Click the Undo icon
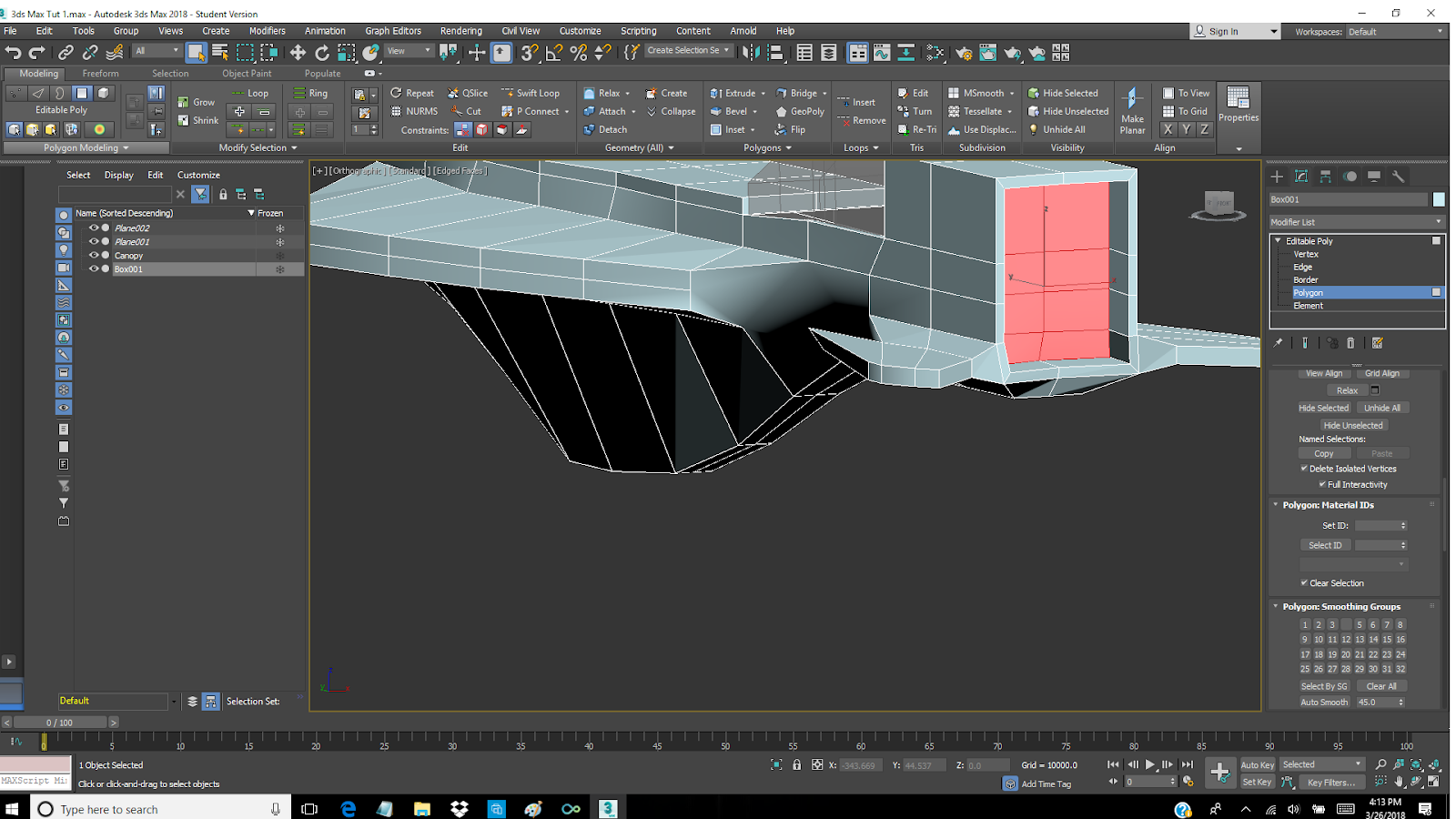The width and height of the screenshot is (1456, 819). click(x=12, y=52)
